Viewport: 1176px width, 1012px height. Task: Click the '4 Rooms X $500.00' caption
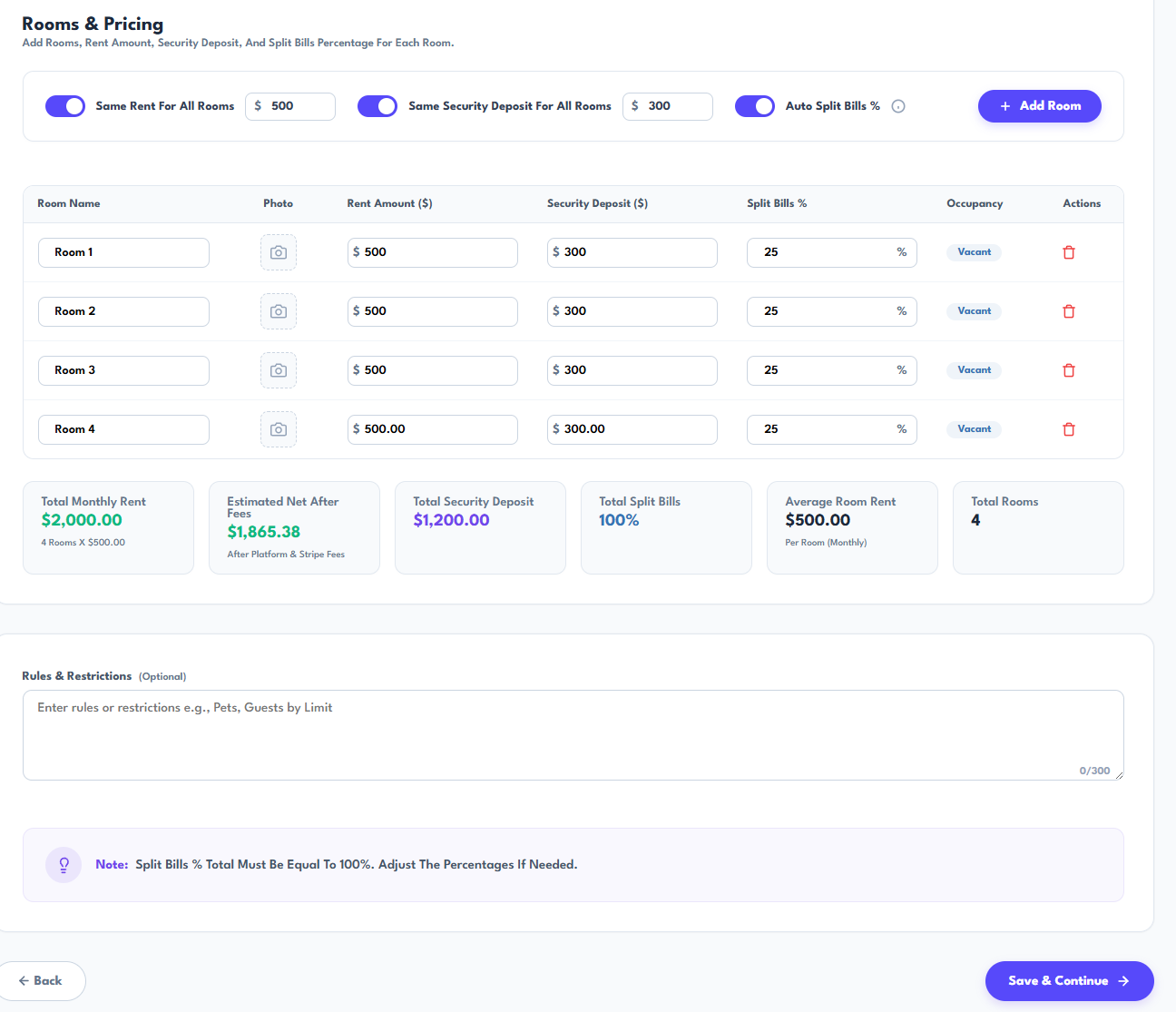[83, 543]
